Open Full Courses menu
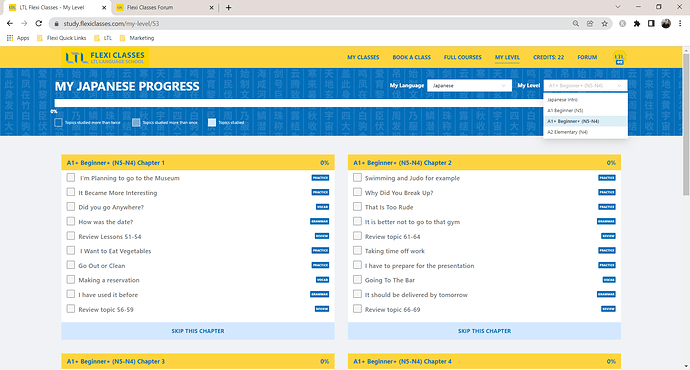This screenshot has height=370, width=690. (462, 57)
